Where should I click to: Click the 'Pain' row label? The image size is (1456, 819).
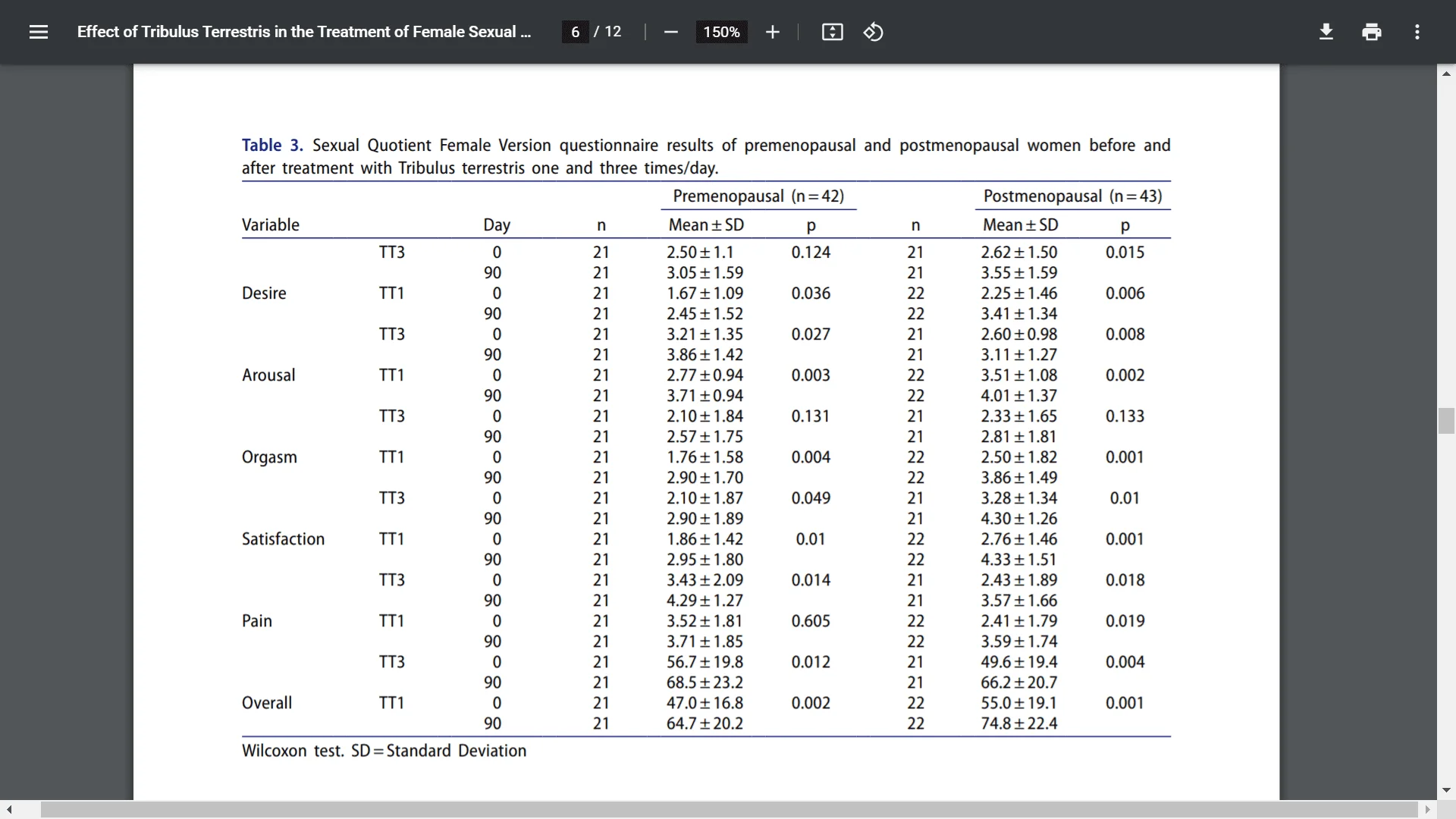click(257, 621)
